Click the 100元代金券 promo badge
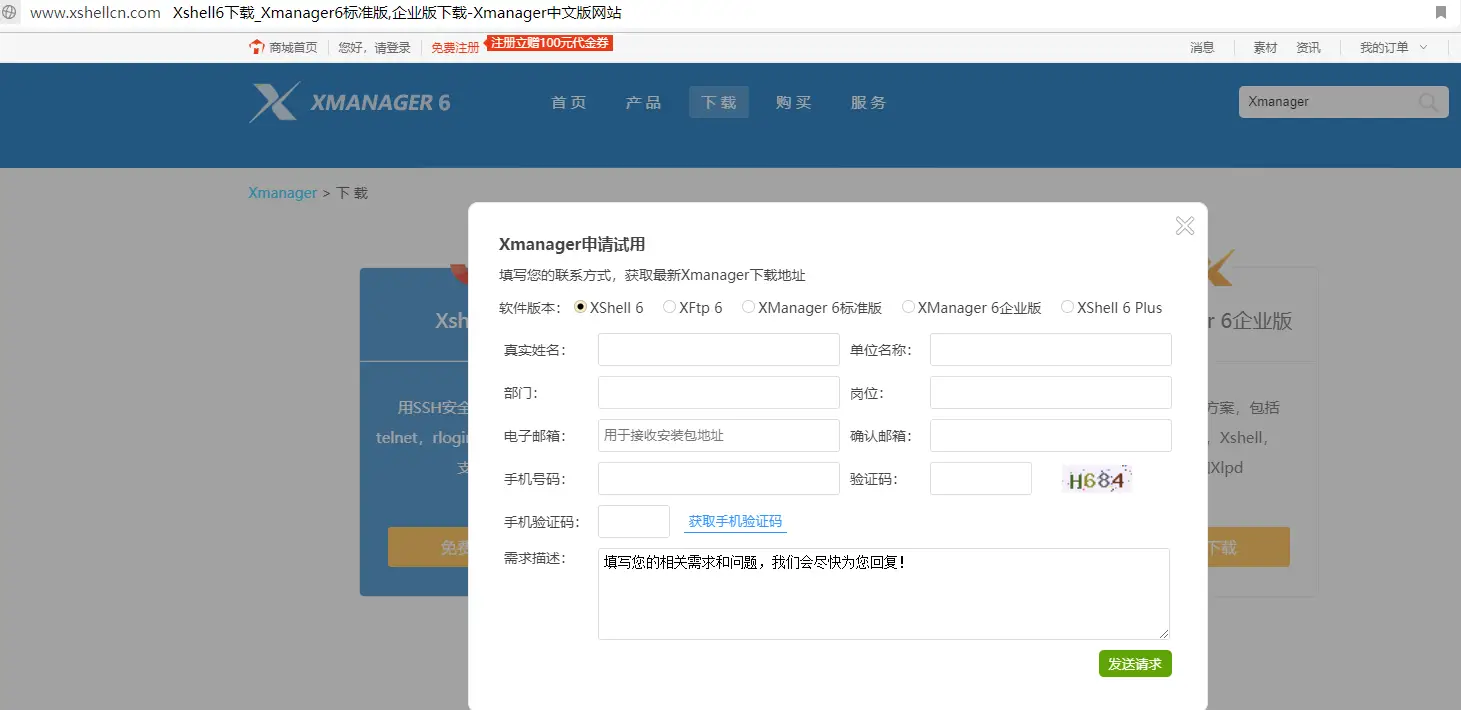The image size is (1461, 710). coord(548,43)
